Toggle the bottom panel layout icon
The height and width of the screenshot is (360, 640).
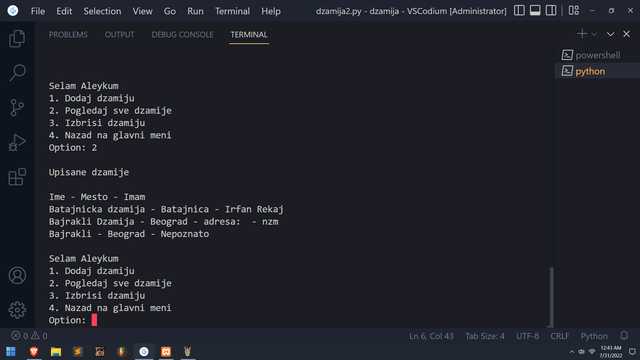pyautogui.click(x=535, y=11)
